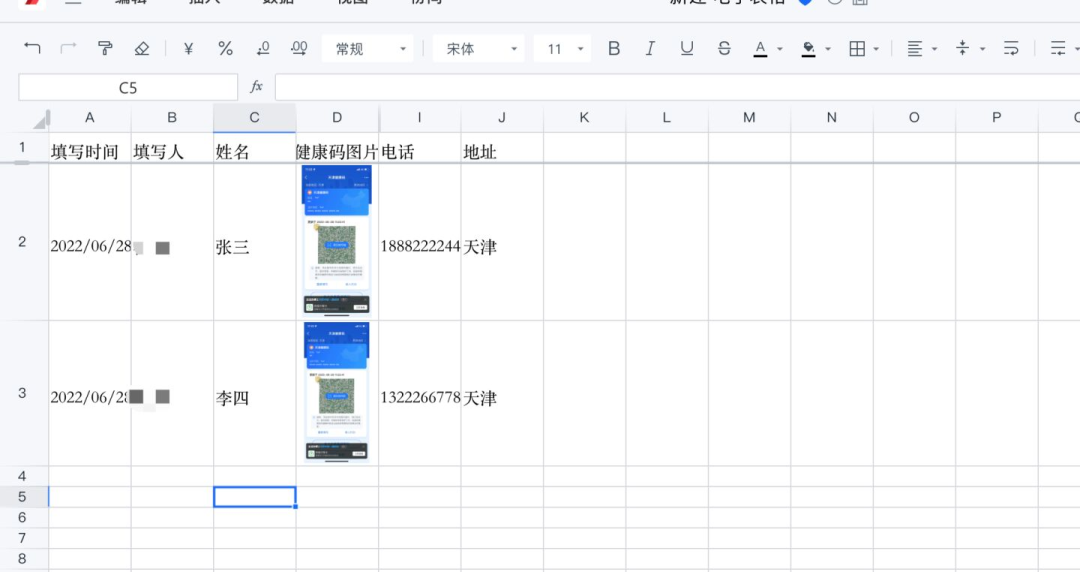1080x572 pixels.
Task: Open the health code image in row 2
Action: (337, 241)
